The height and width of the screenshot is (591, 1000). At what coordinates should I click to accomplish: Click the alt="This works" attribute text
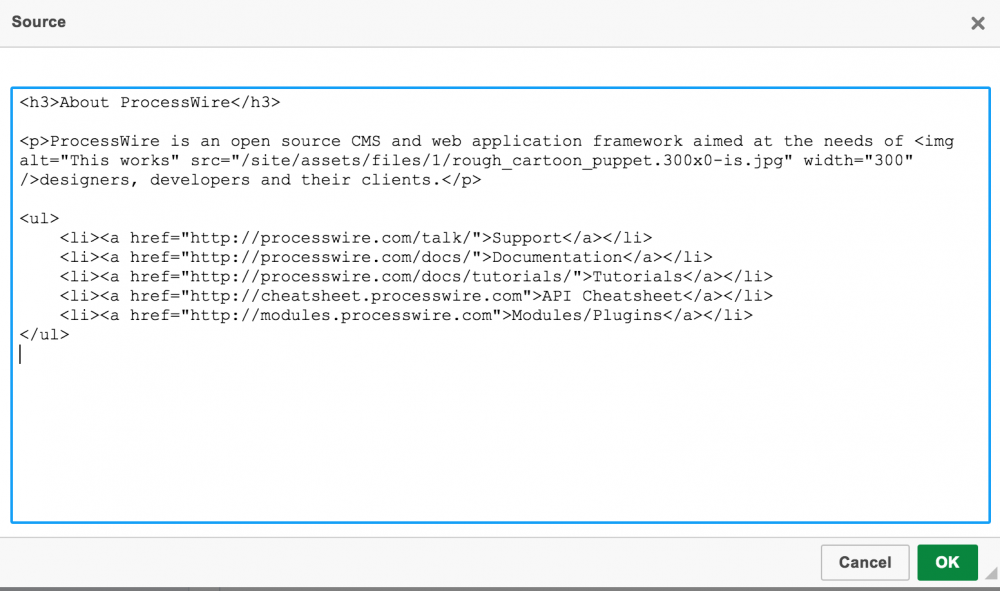[x=99, y=161]
